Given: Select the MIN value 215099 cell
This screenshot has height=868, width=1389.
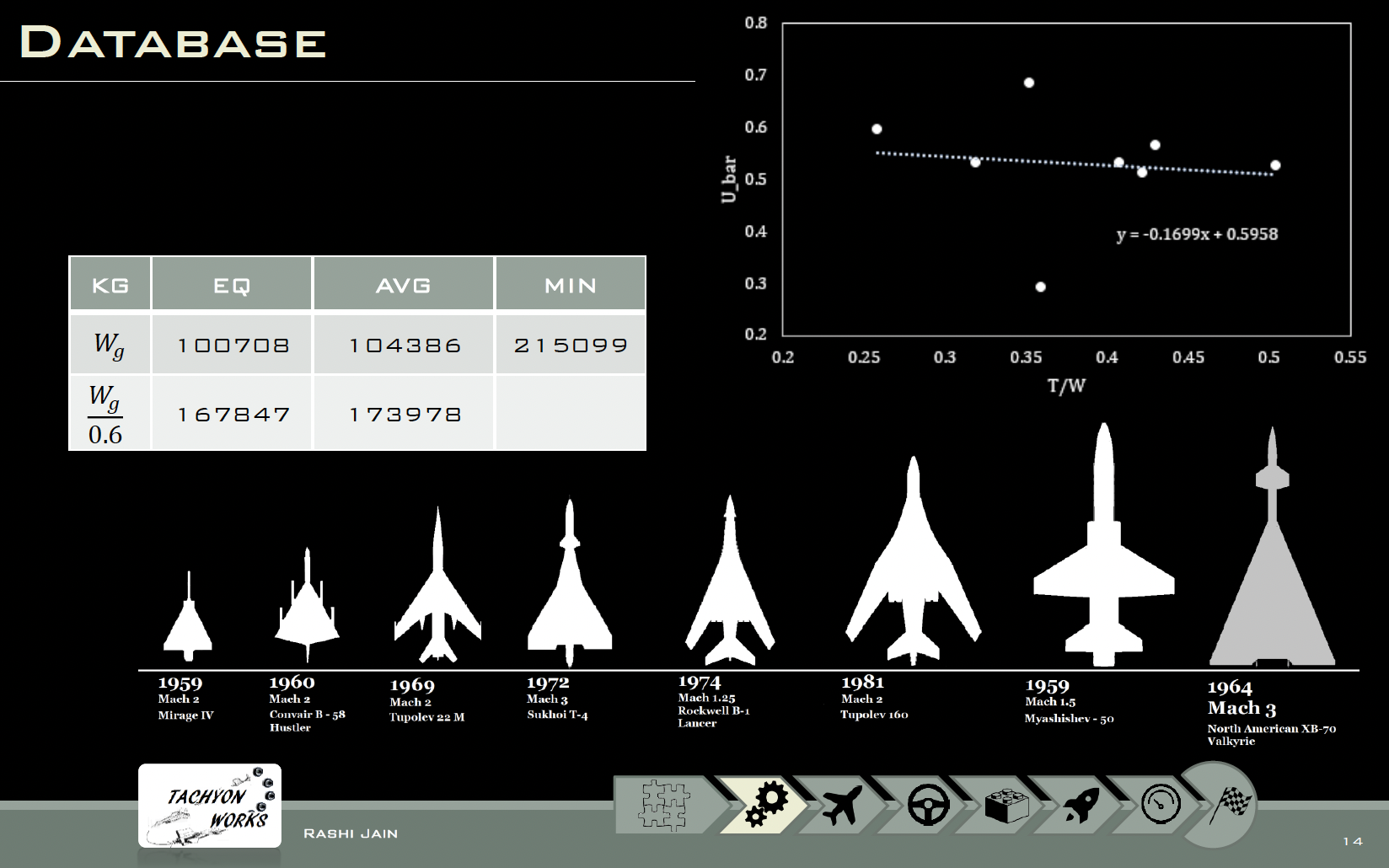Looking at the screenshot, I should pos(571,345).
